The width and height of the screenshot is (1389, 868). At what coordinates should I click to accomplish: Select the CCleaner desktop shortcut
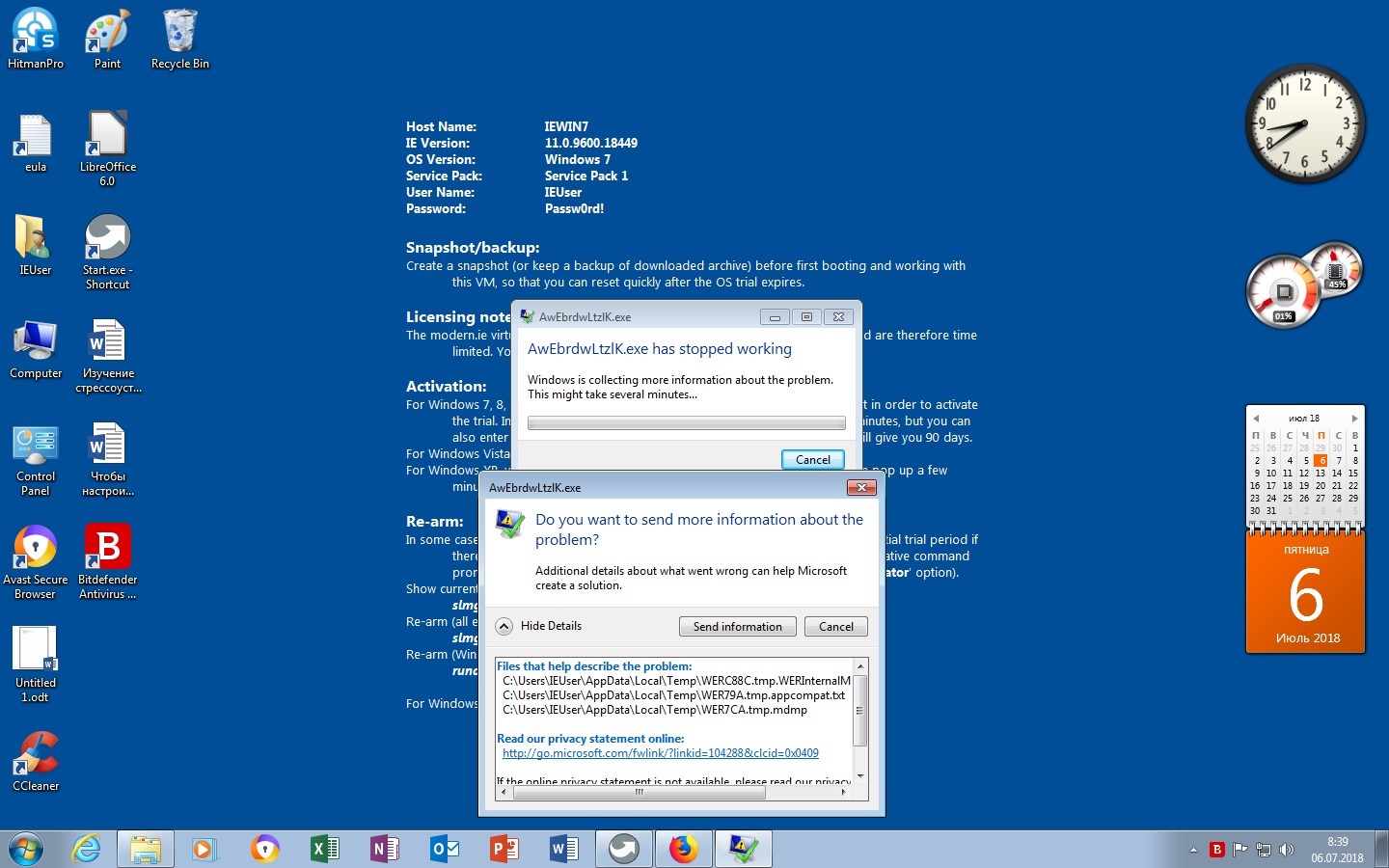tap(36, 761)
